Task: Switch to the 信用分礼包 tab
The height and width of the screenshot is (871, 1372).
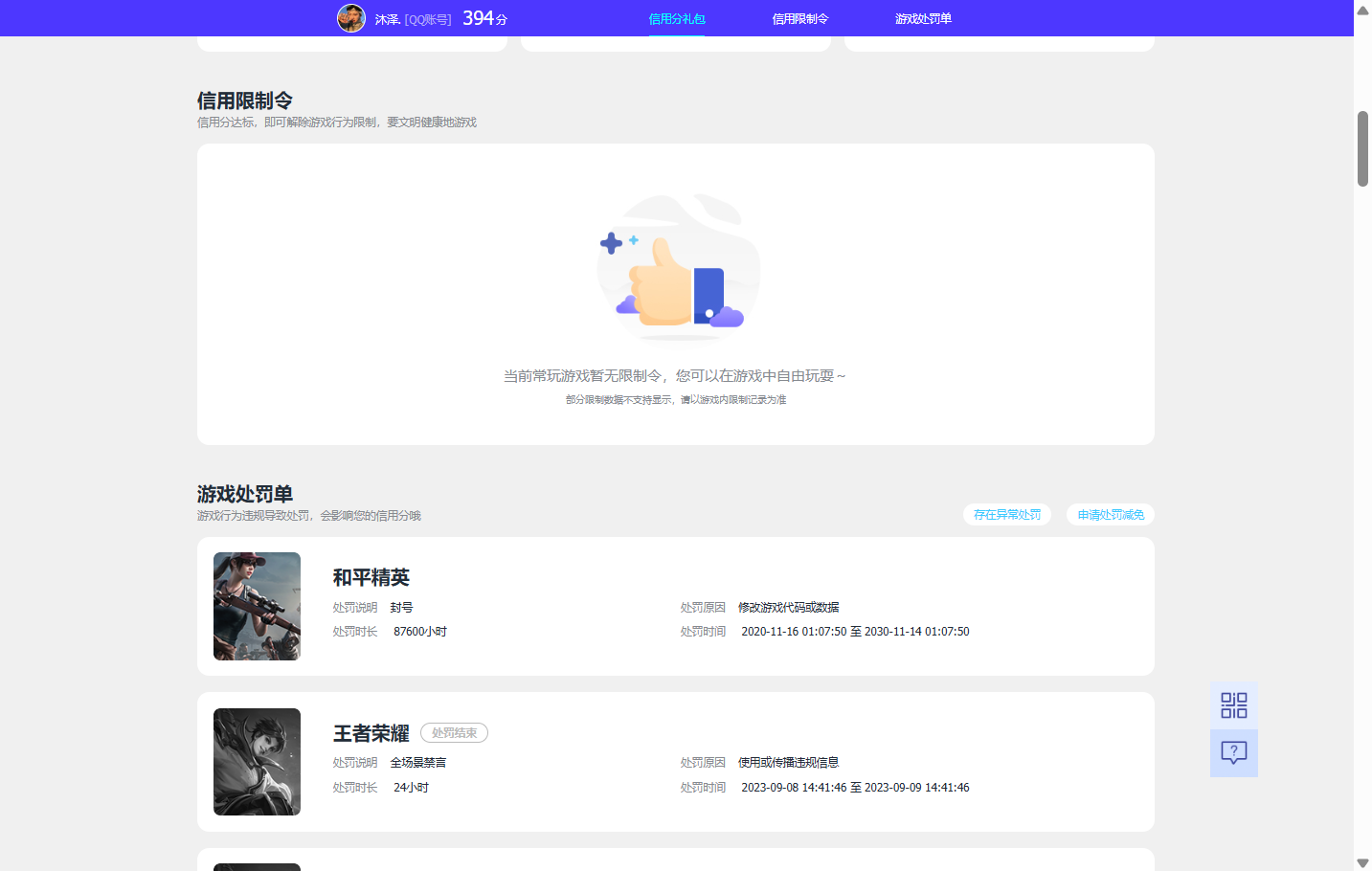Action: tap(677, 17)
